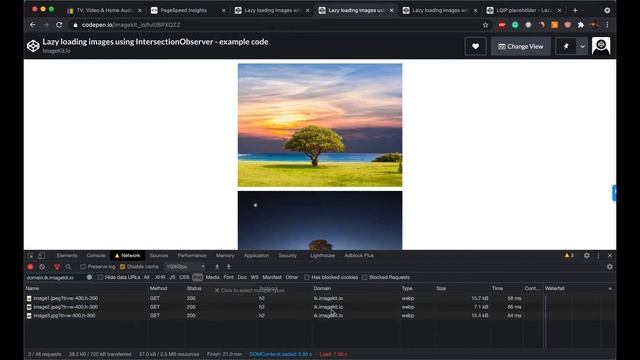Stop recording the network log
This screenshot has height=360, width=640.
click(x=30, y=267)
